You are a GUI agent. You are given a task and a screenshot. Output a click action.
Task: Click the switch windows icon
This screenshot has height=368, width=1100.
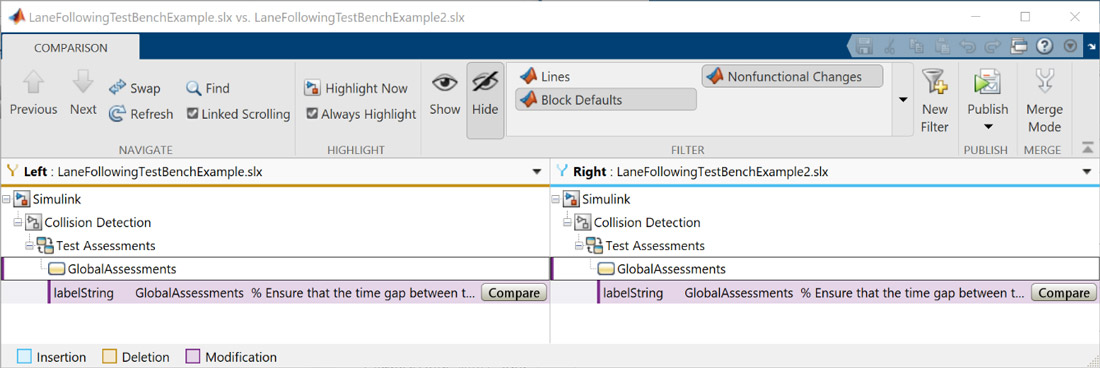coord(1019,46)
